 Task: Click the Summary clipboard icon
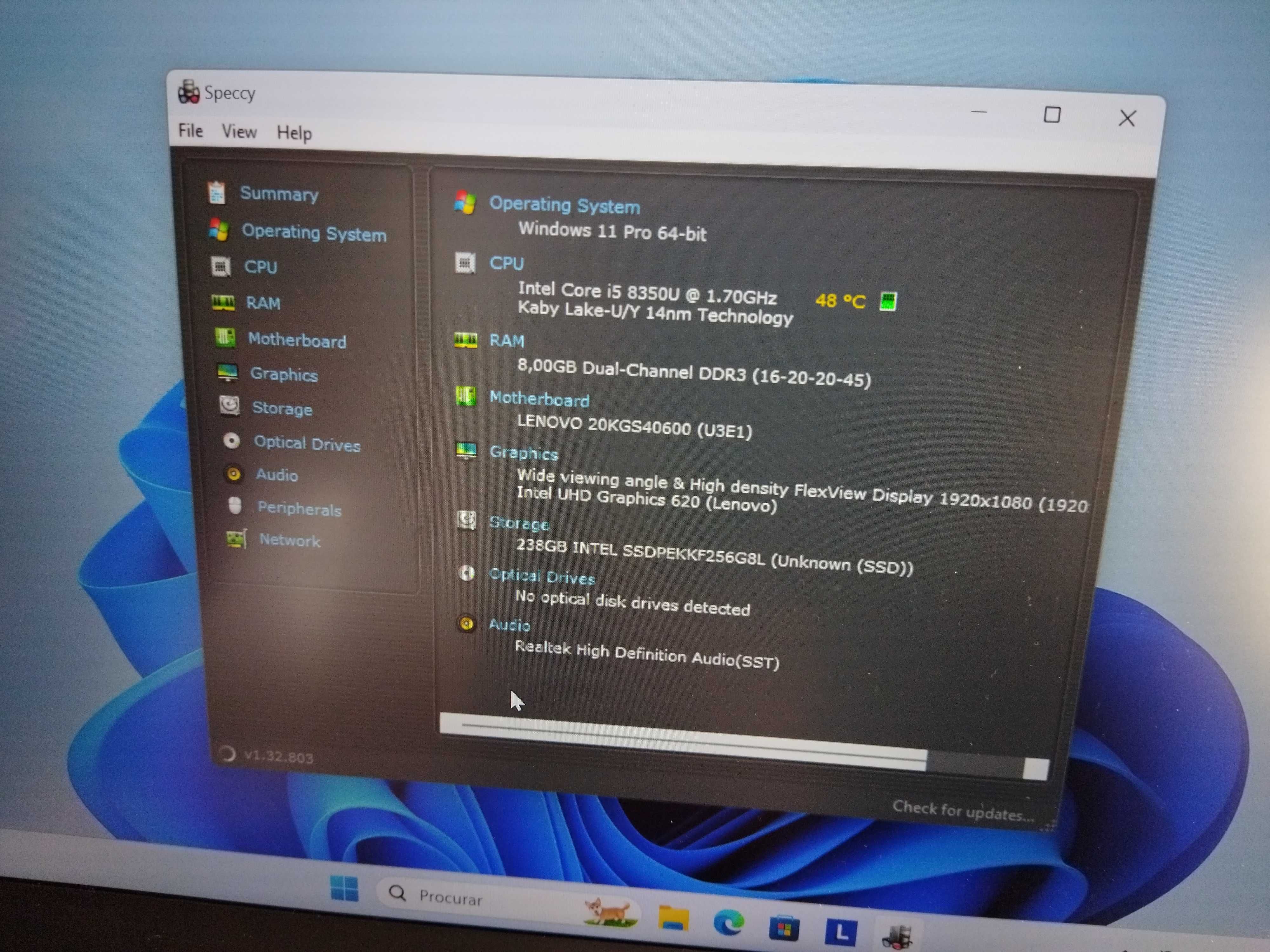(x=217, y=192)
